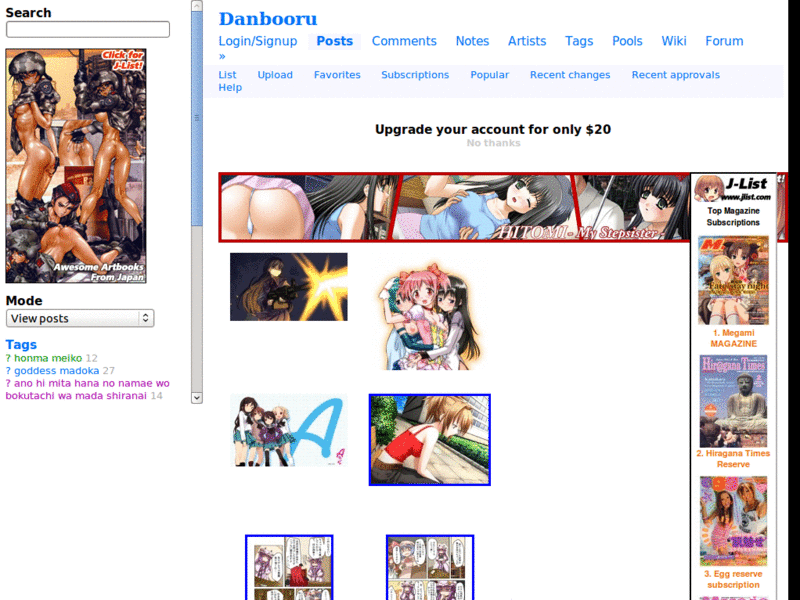Click the Tags sidebar heading
Screen dimensions: 800x600
coord(21,344)
